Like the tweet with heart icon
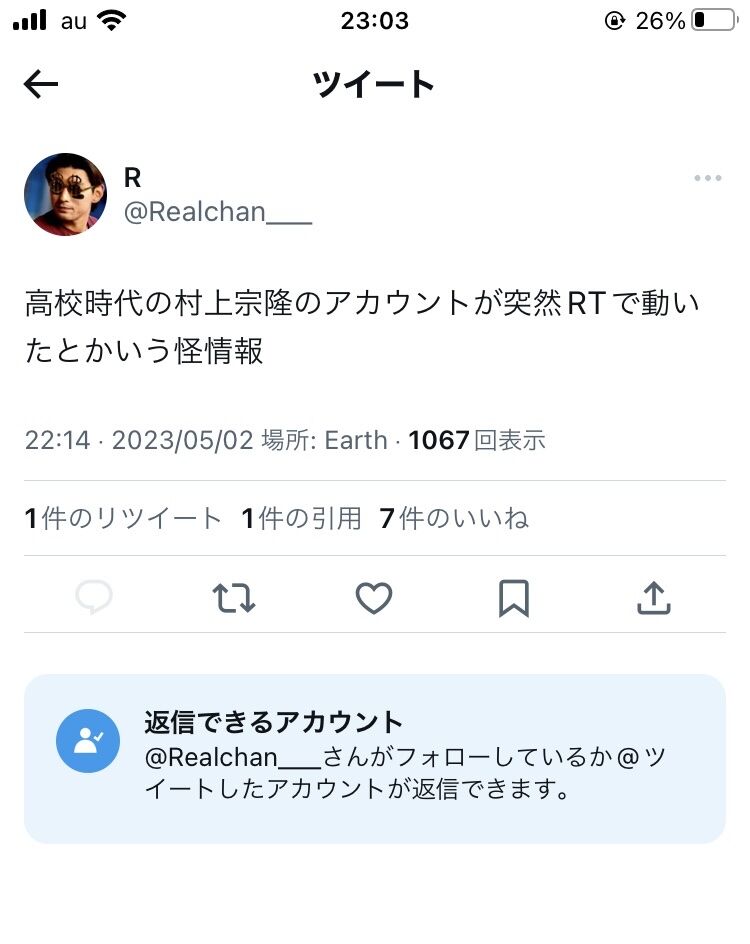The image size is (750, 944). (374, 598)
